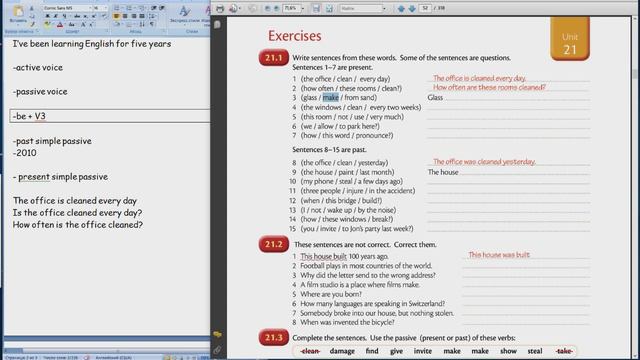The height and width of the screenshot is (360, 640).
Task: Toggle italic formatting in Word
Action: click(x=56, y=16)
